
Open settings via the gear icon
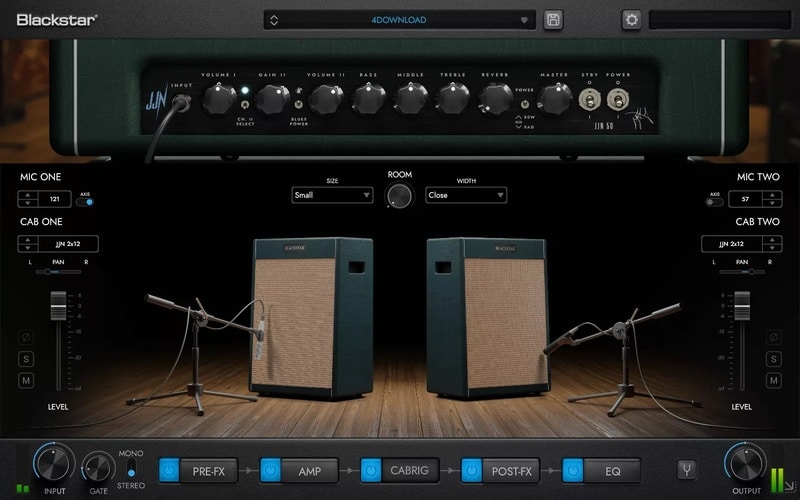pos(631,20)
